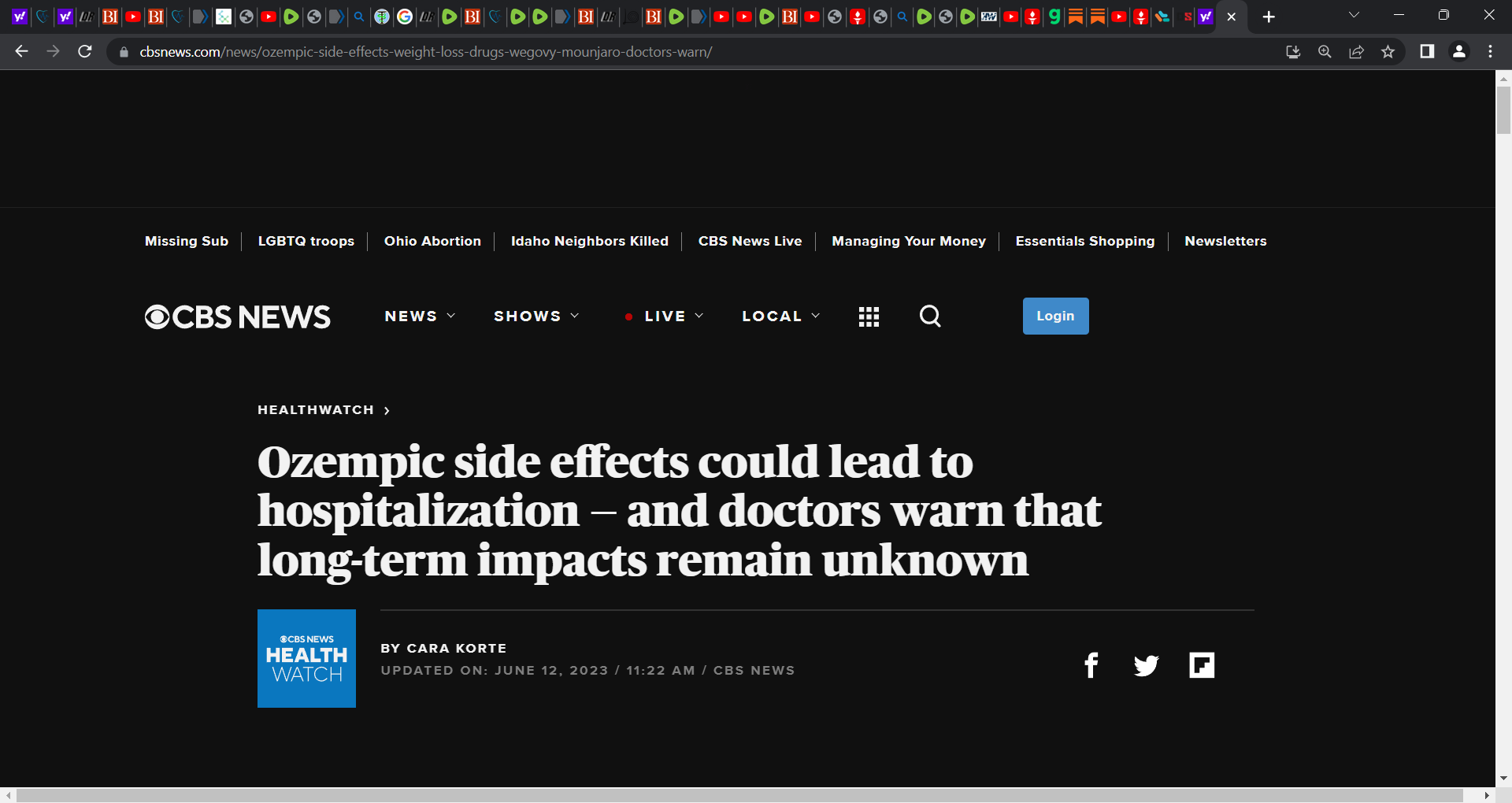The width and height of the screenshot is (1512, 803).
Task: Share the article on Flipboard
Action: coord(1202,665)
